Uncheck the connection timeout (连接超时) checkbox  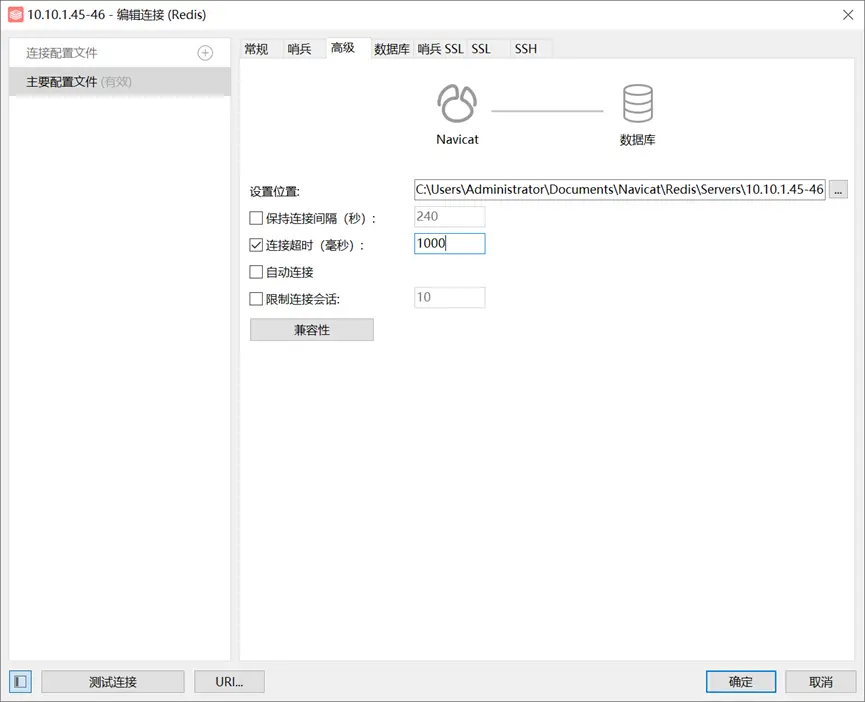(x=256, y=245)
